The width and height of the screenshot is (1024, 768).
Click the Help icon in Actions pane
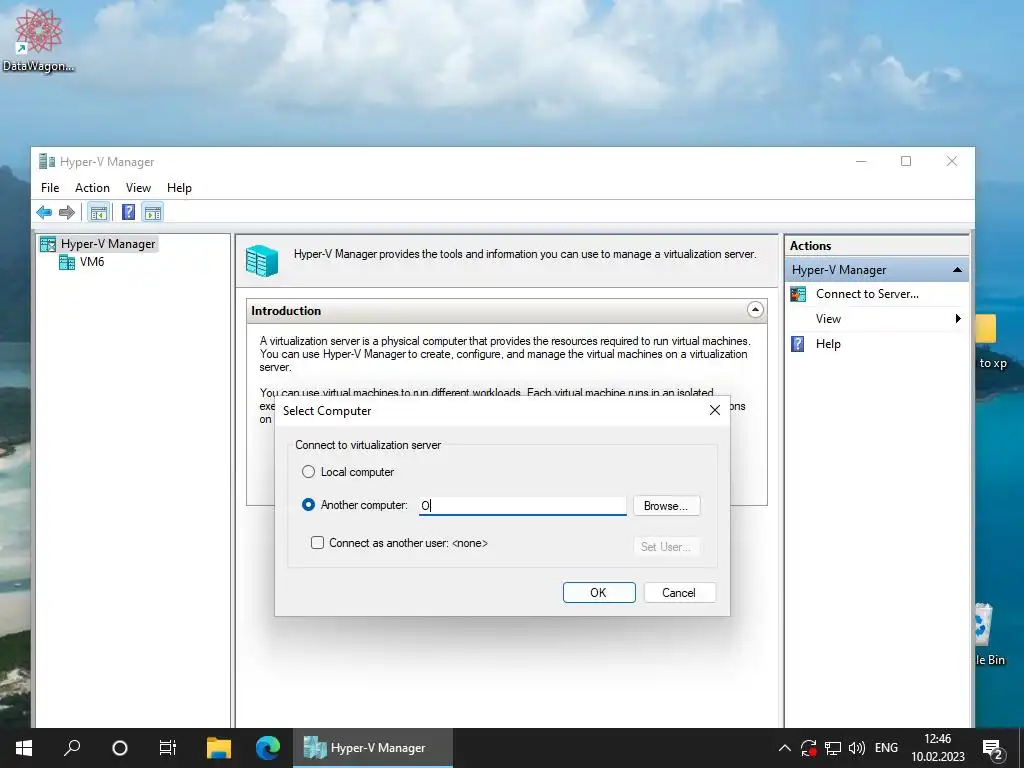pos(798,344)
